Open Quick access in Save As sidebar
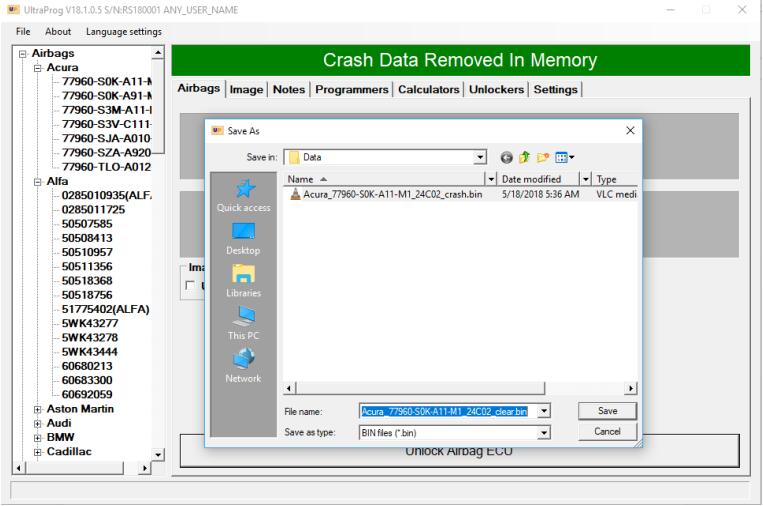The width and height of the screenshot is (763, 506). click(243, 194)
